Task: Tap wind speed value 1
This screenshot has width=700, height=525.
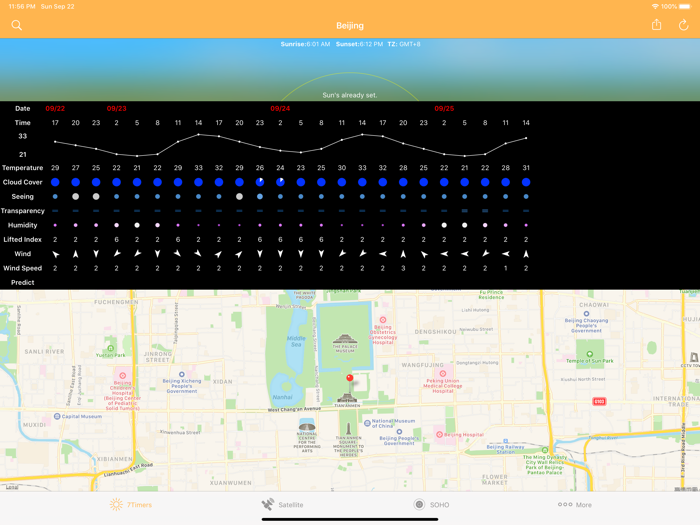Action: tap(505, 268)
